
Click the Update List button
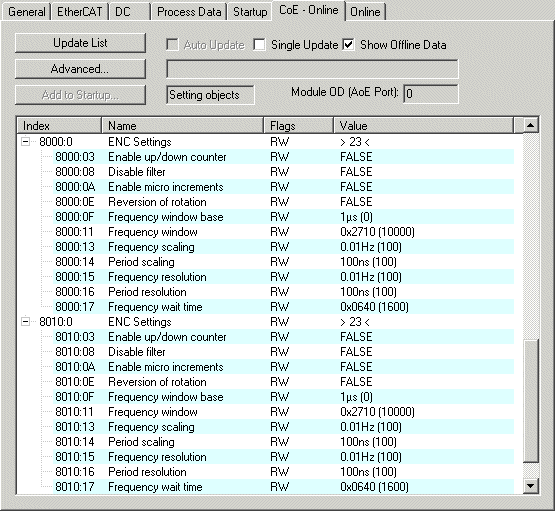(80, 43)
